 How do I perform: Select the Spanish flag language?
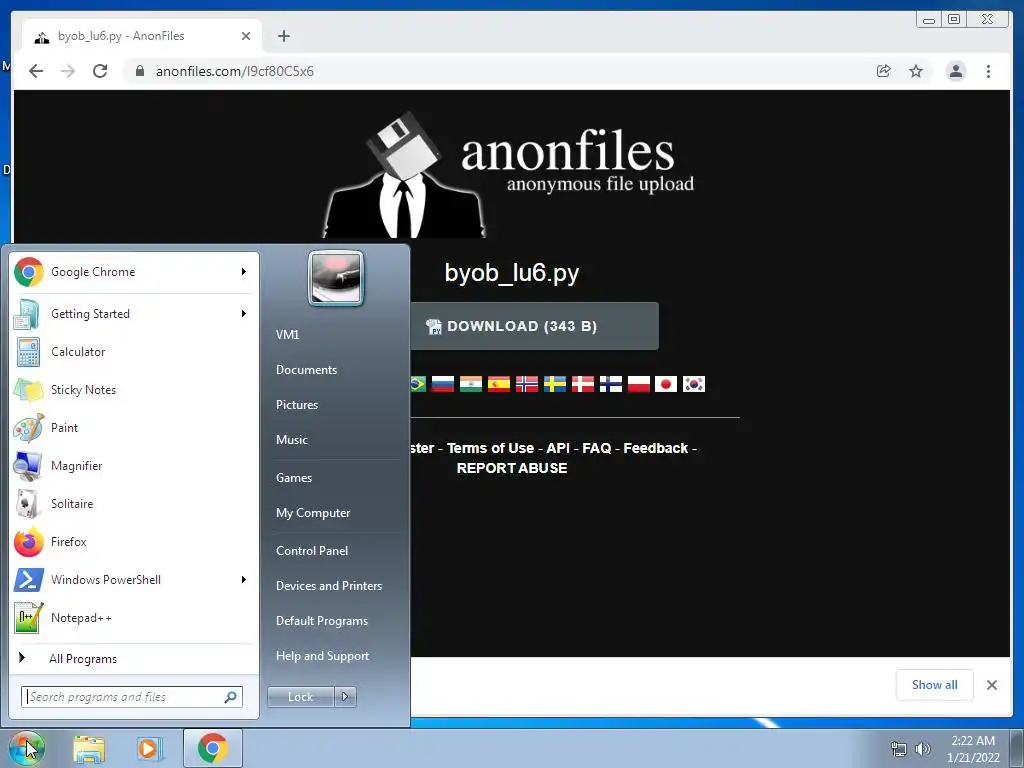tap(499, 384)
